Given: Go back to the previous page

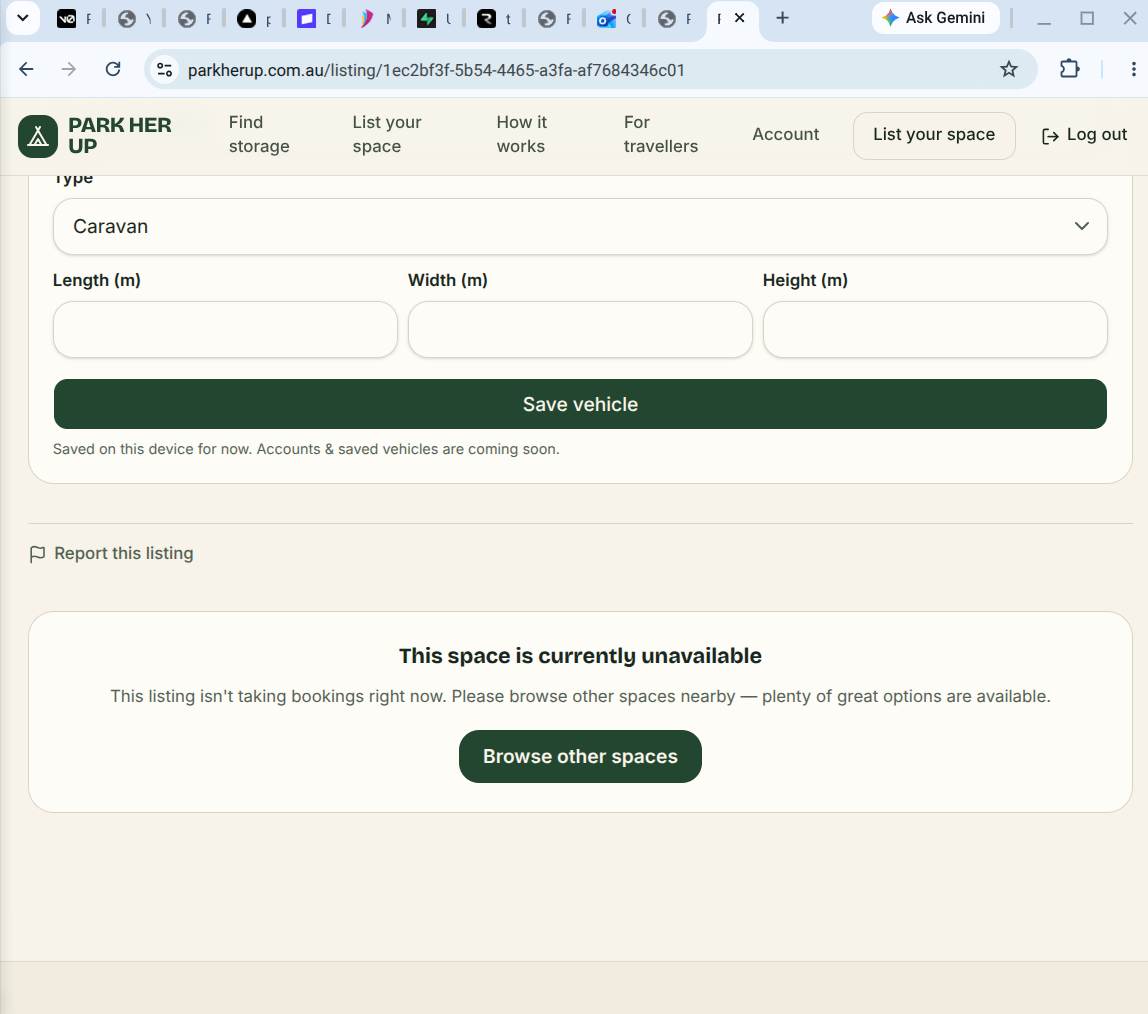Looking at the screenshot, I should pos(26,70).
